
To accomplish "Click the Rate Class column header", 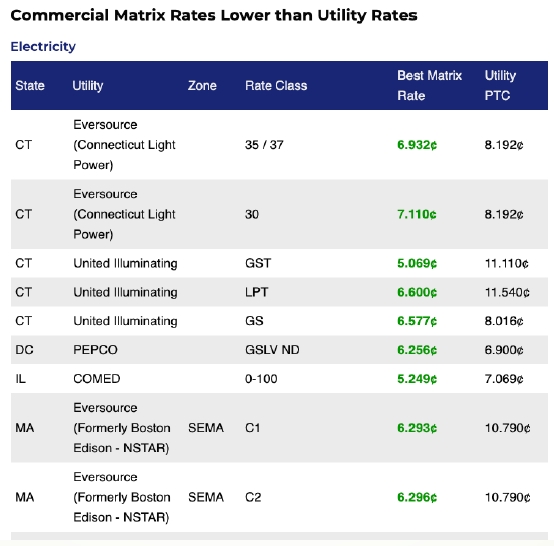I will coord(276,86).
